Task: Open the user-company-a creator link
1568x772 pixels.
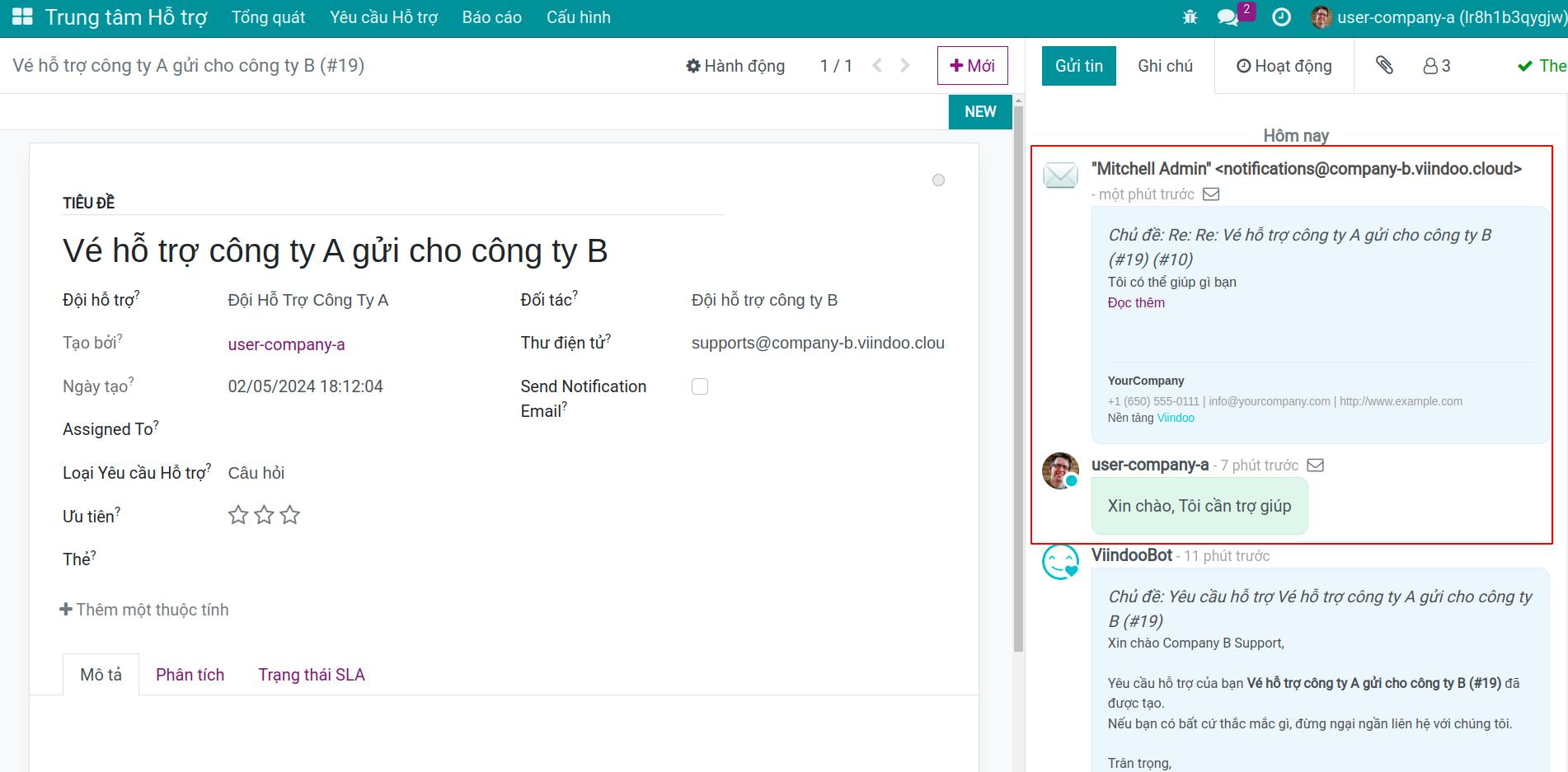Action: tap(286, 344)
